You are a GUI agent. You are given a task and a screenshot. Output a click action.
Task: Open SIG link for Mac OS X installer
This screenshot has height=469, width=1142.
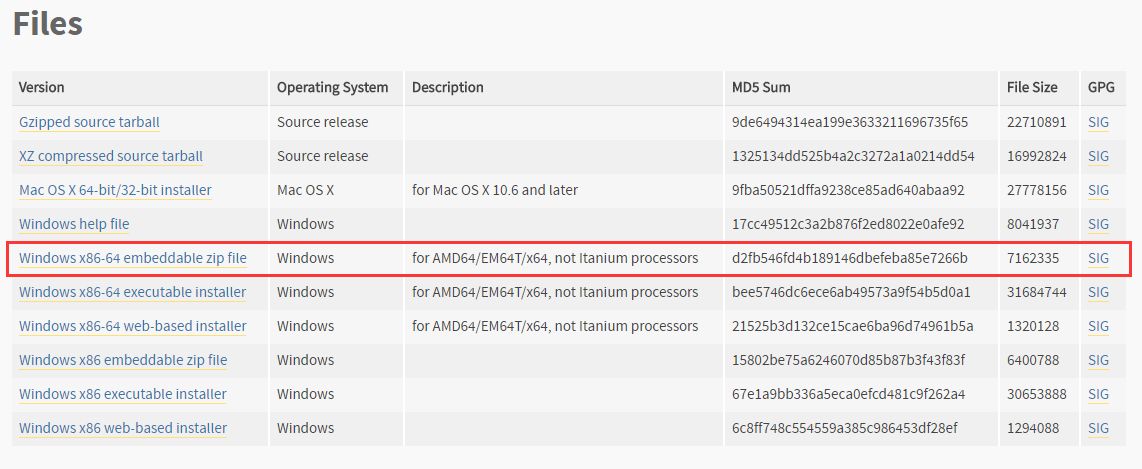[1098, 190]
